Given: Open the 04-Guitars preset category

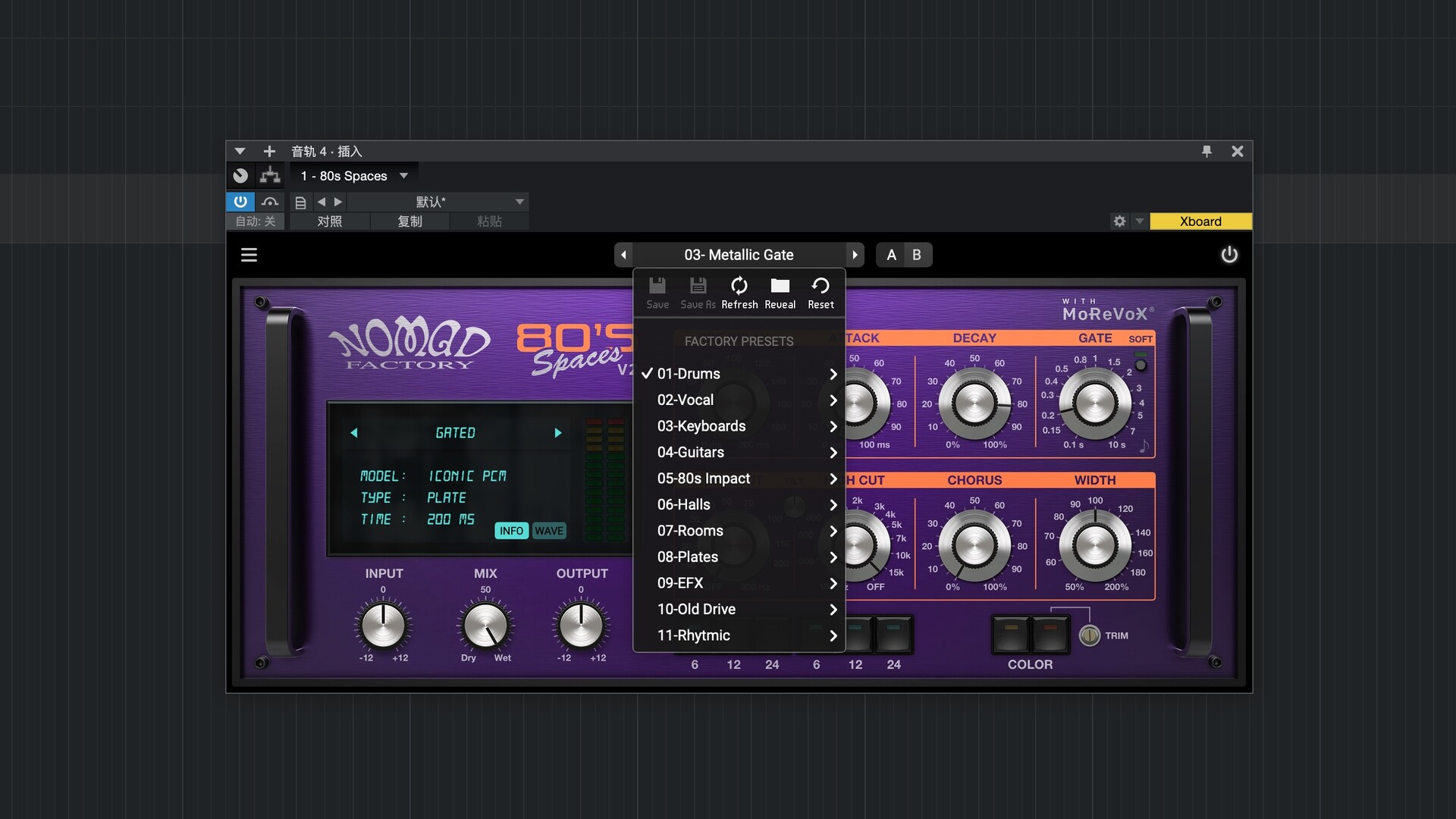Looking at the screenshot, I should (739, 453).
